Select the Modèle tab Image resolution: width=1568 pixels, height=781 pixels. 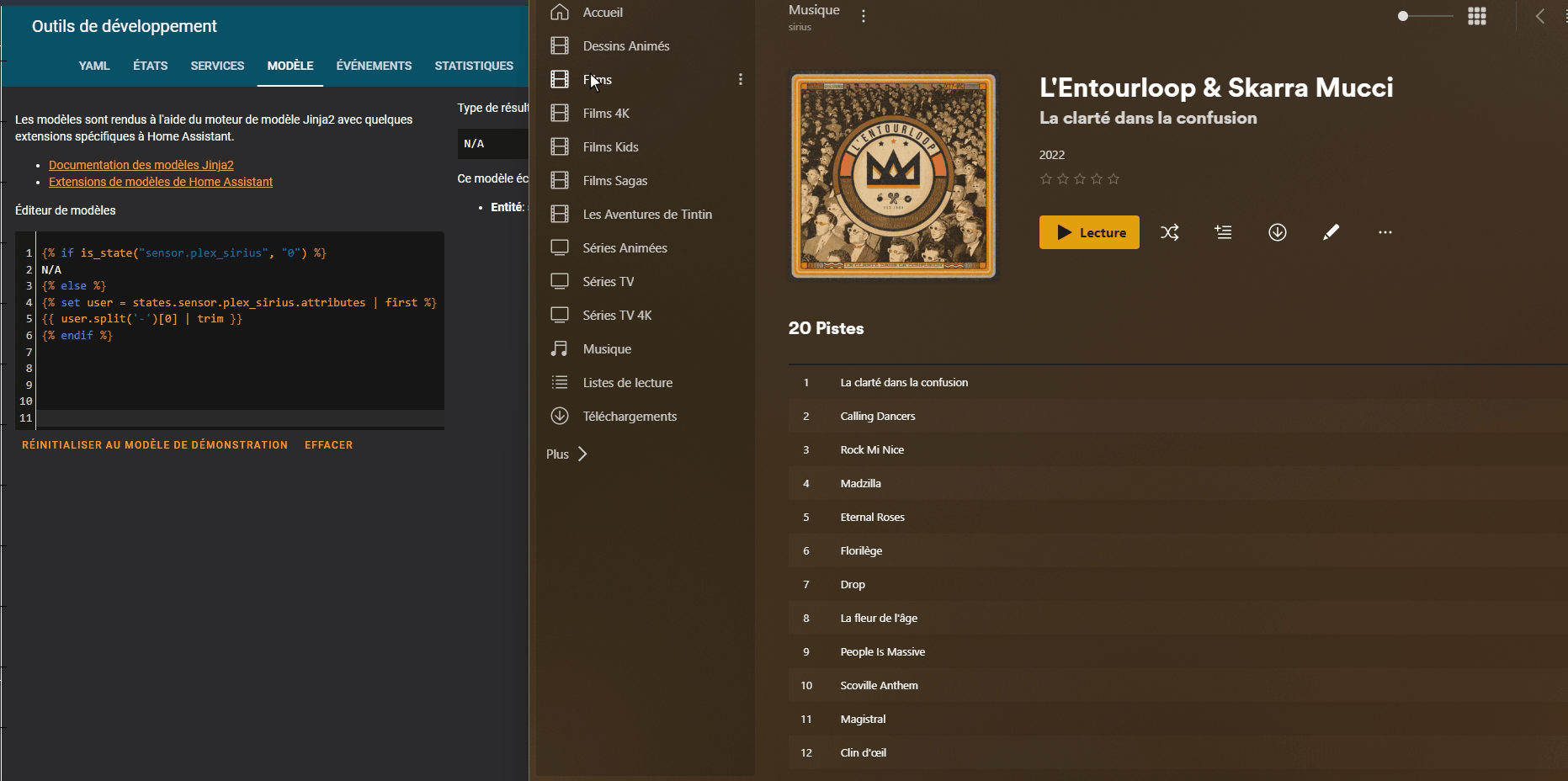(x=290, y=66)
